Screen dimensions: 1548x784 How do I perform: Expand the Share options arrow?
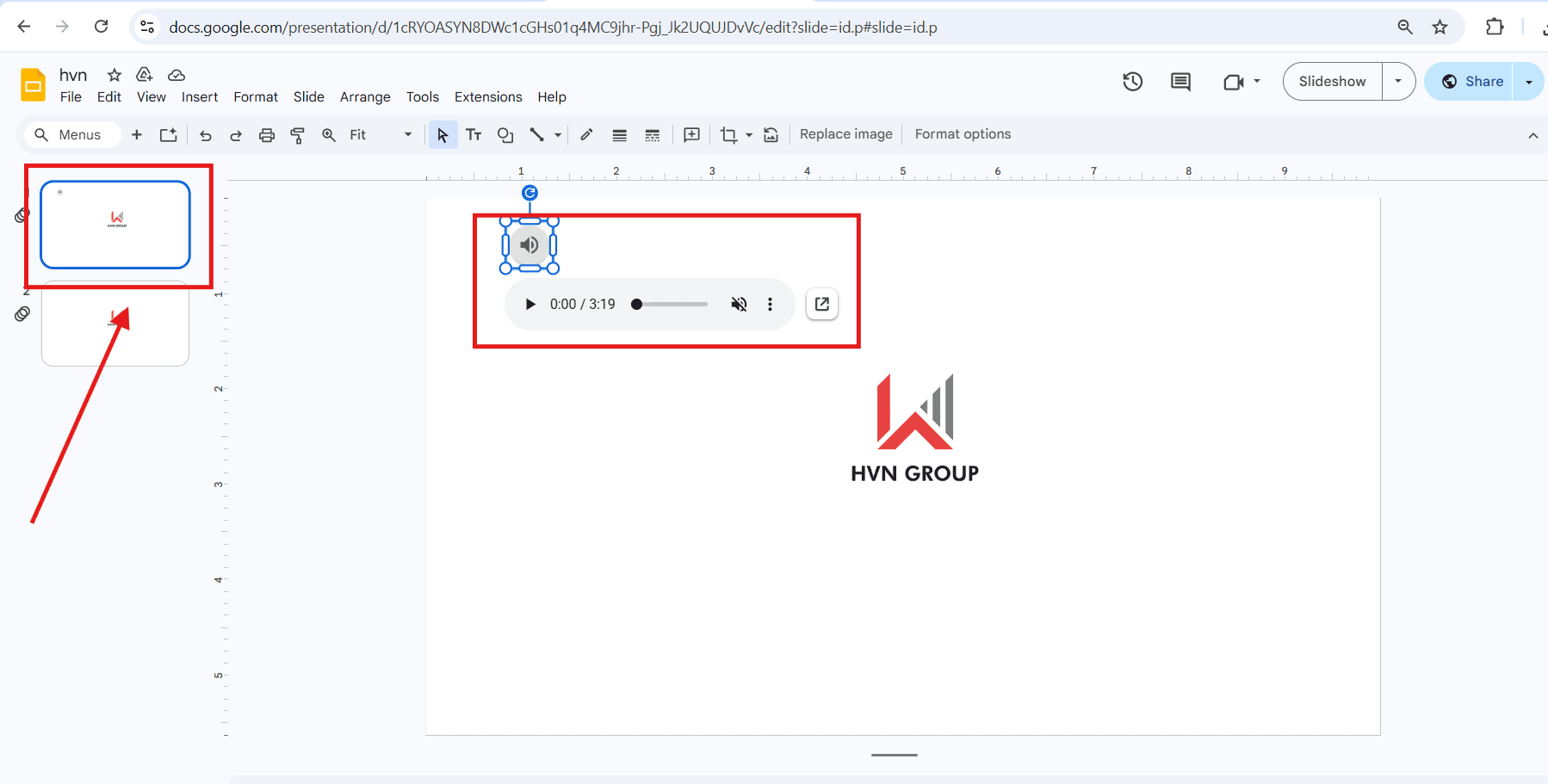[x=1529, y=82]
